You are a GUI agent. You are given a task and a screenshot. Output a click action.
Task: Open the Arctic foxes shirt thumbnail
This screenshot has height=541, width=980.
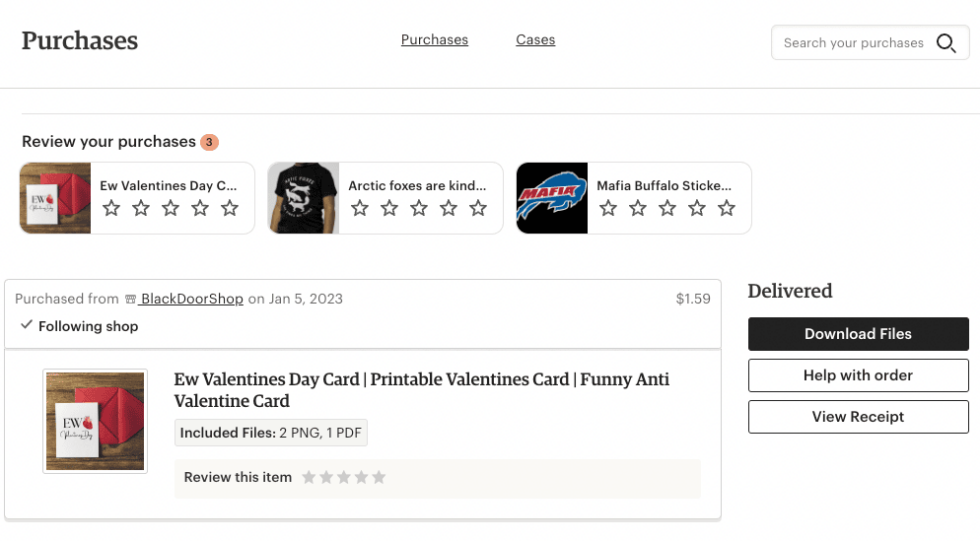tap(303, 198)
